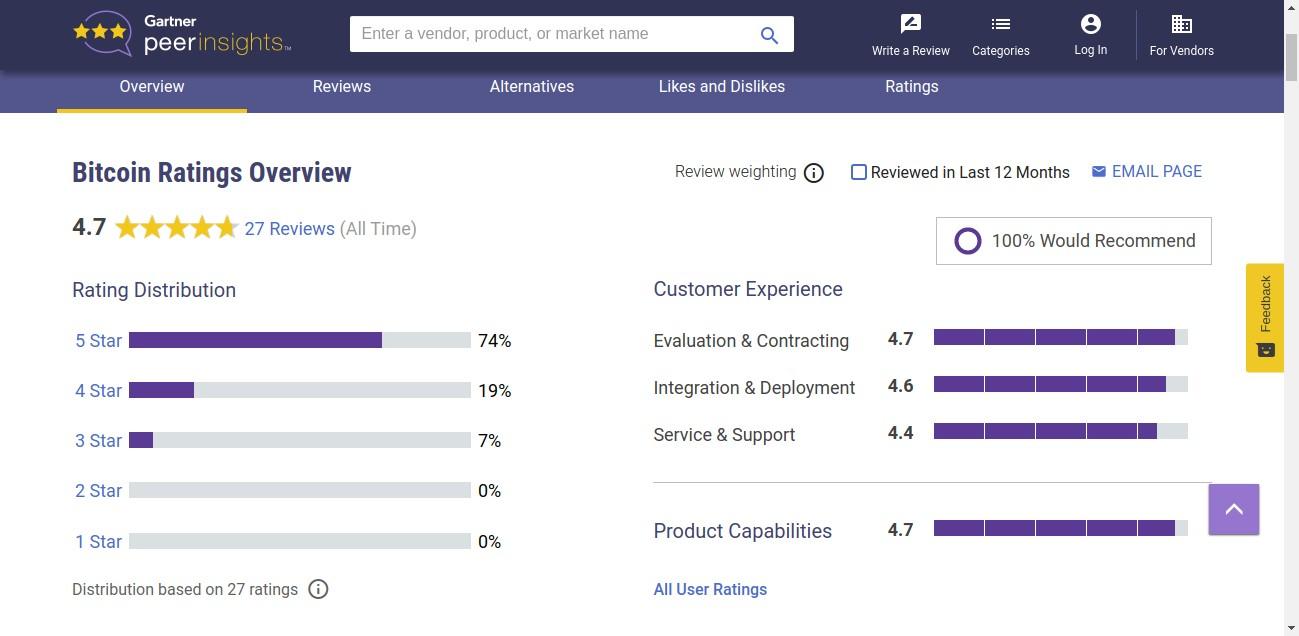Click the Customer Experience heading

748,289
